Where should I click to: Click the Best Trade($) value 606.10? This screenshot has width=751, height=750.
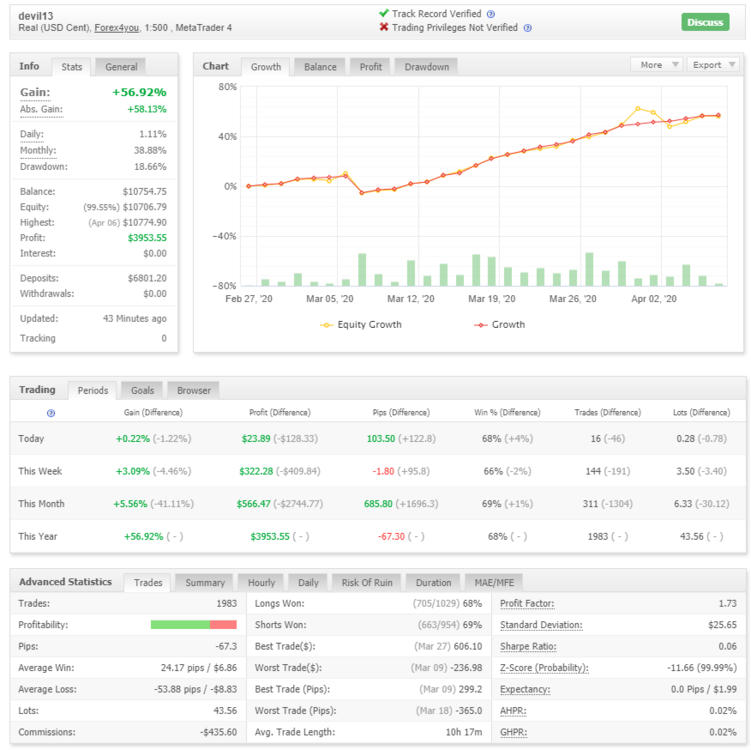[x=467, y=647]
